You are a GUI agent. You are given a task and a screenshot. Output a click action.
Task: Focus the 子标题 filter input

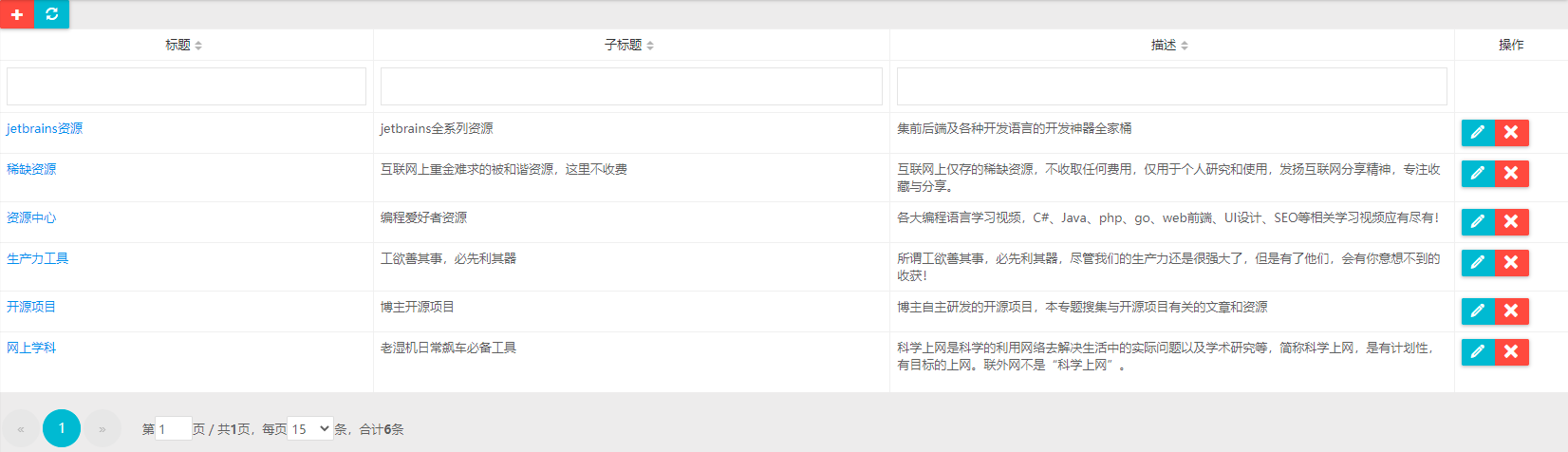[x=631, y=86]
